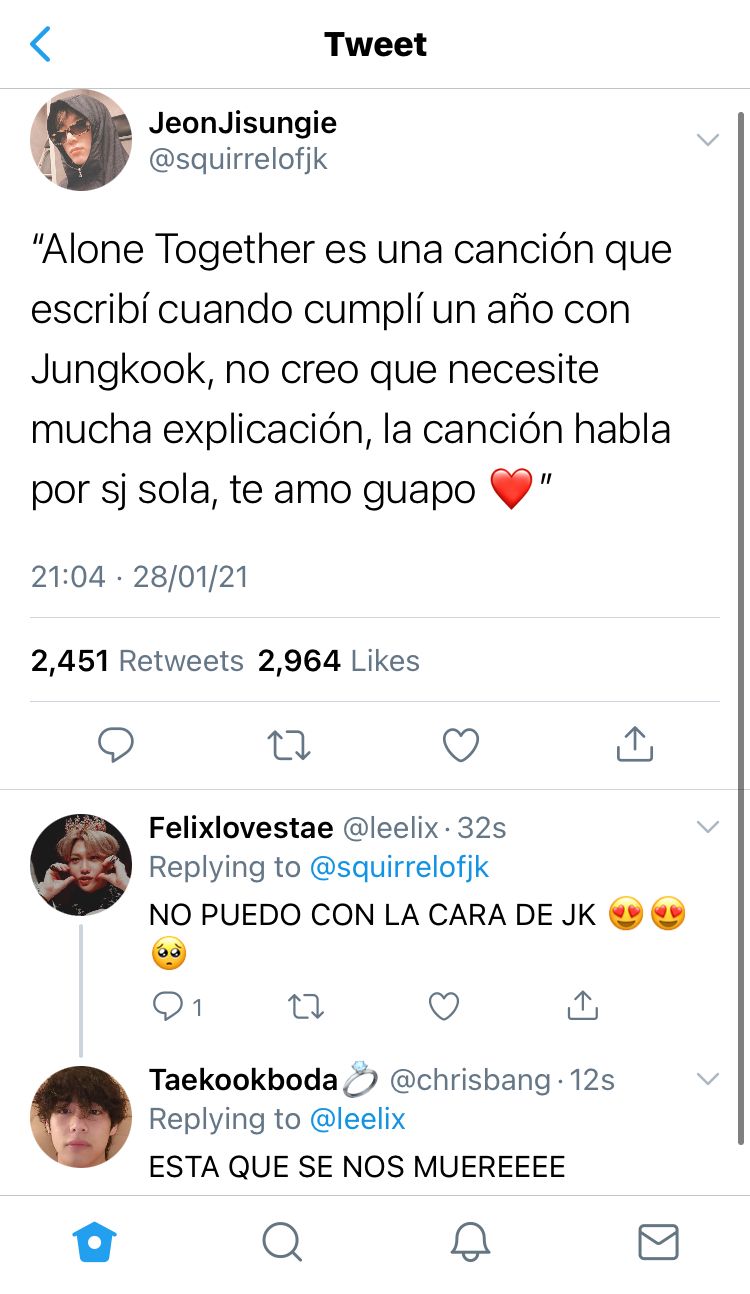Open the @leelix mention link
This screenshot has width=750, height=1294.
pos(358,1119)
